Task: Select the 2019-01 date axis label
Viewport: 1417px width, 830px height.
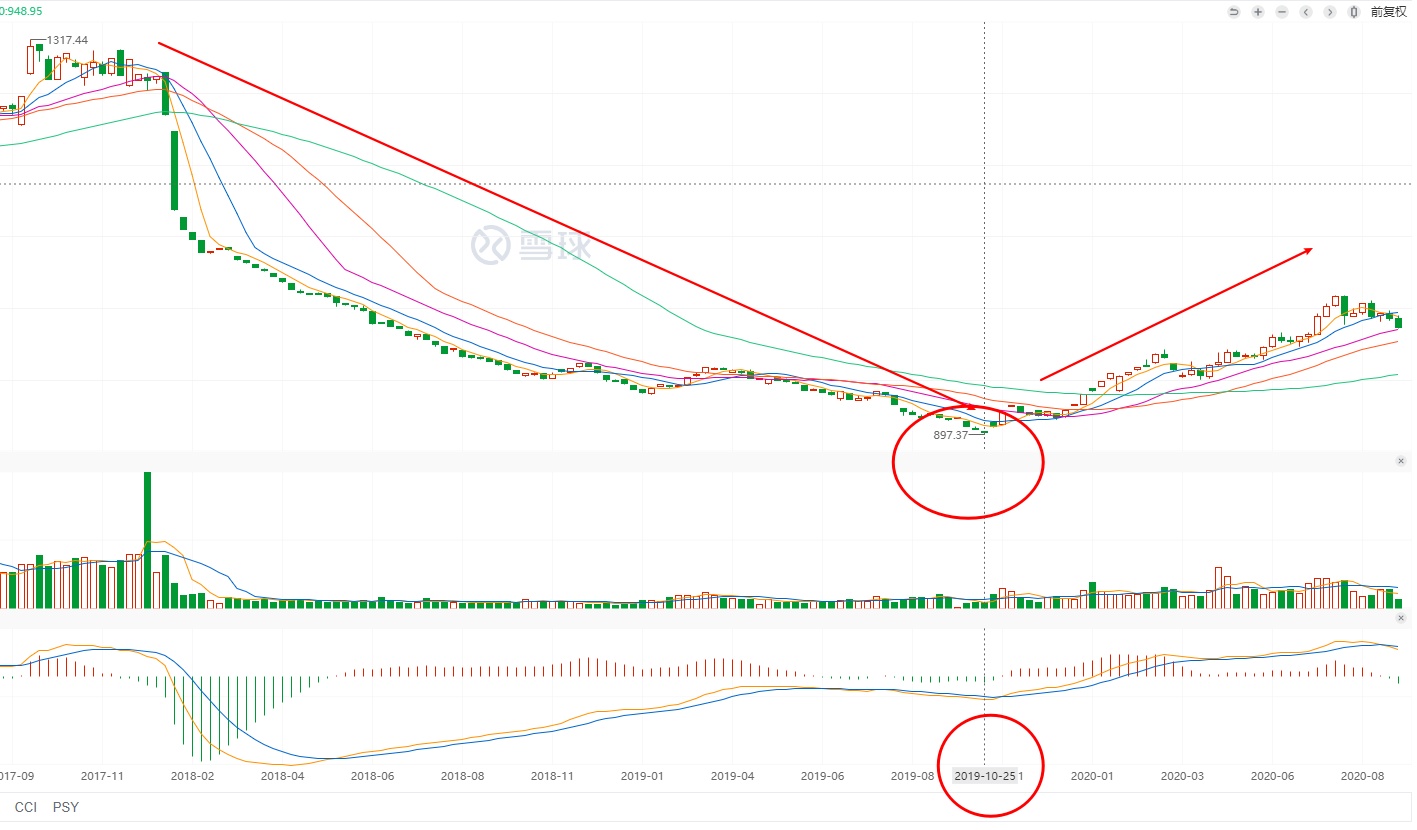Action: (x=642, y=776)
